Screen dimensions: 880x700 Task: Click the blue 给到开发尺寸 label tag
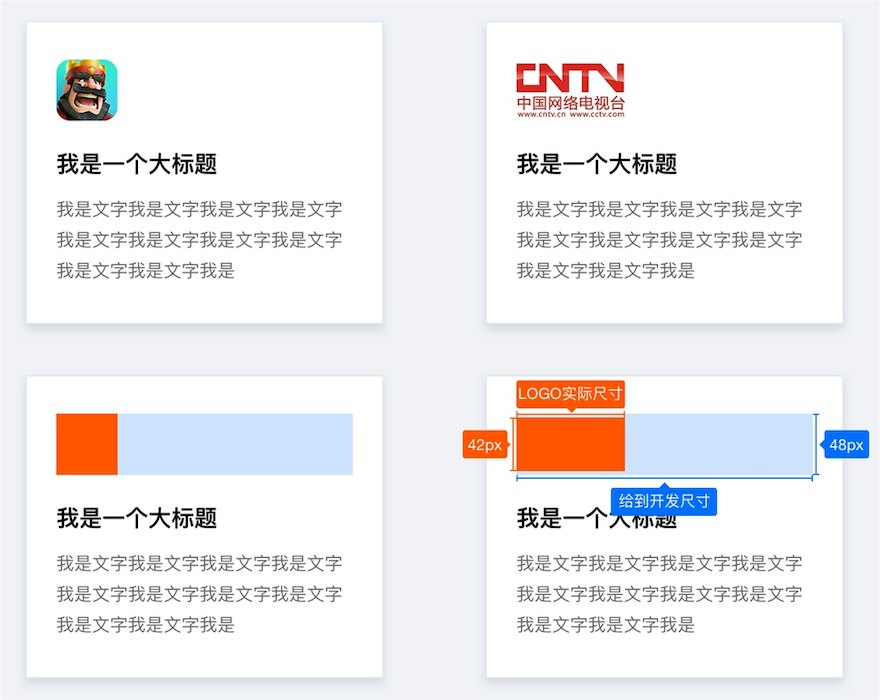click(664, 501)
